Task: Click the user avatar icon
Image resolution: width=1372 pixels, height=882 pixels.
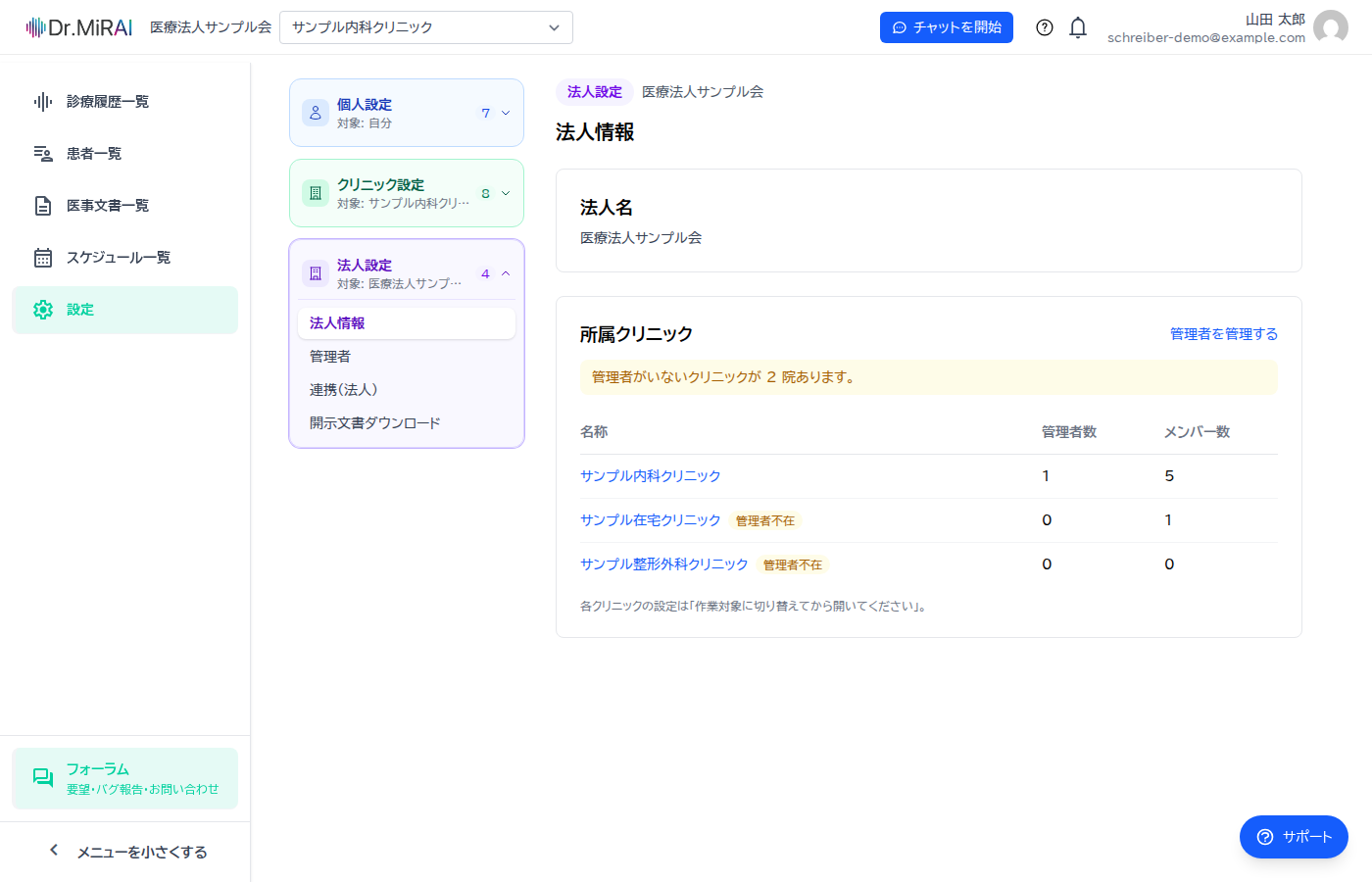Action: [x=1331, y=27]
